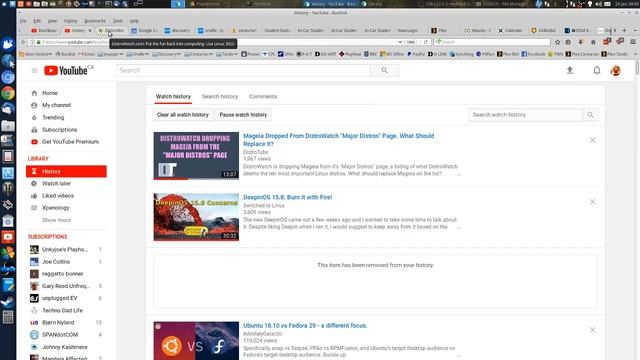Screen dimensions: 640x360
Task: Open a new browser tab with plus
Action: click(624, 30)
